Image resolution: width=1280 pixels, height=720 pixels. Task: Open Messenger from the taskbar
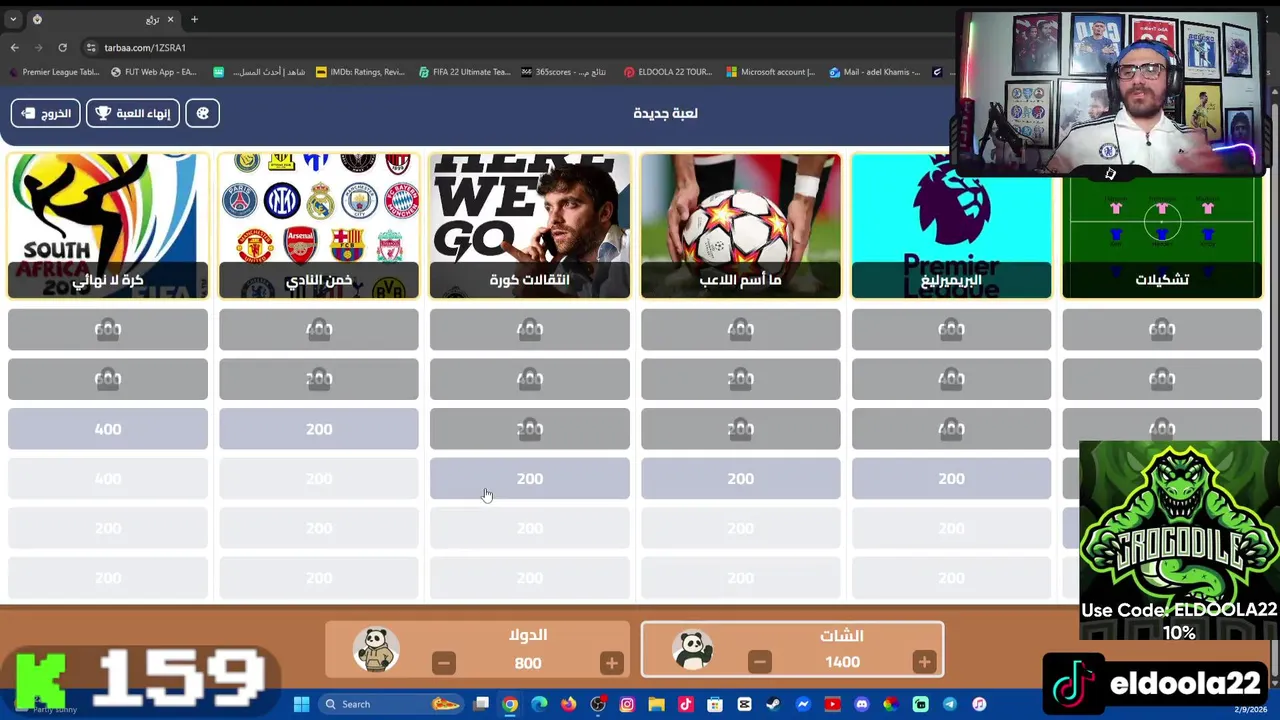pos(803,704)
